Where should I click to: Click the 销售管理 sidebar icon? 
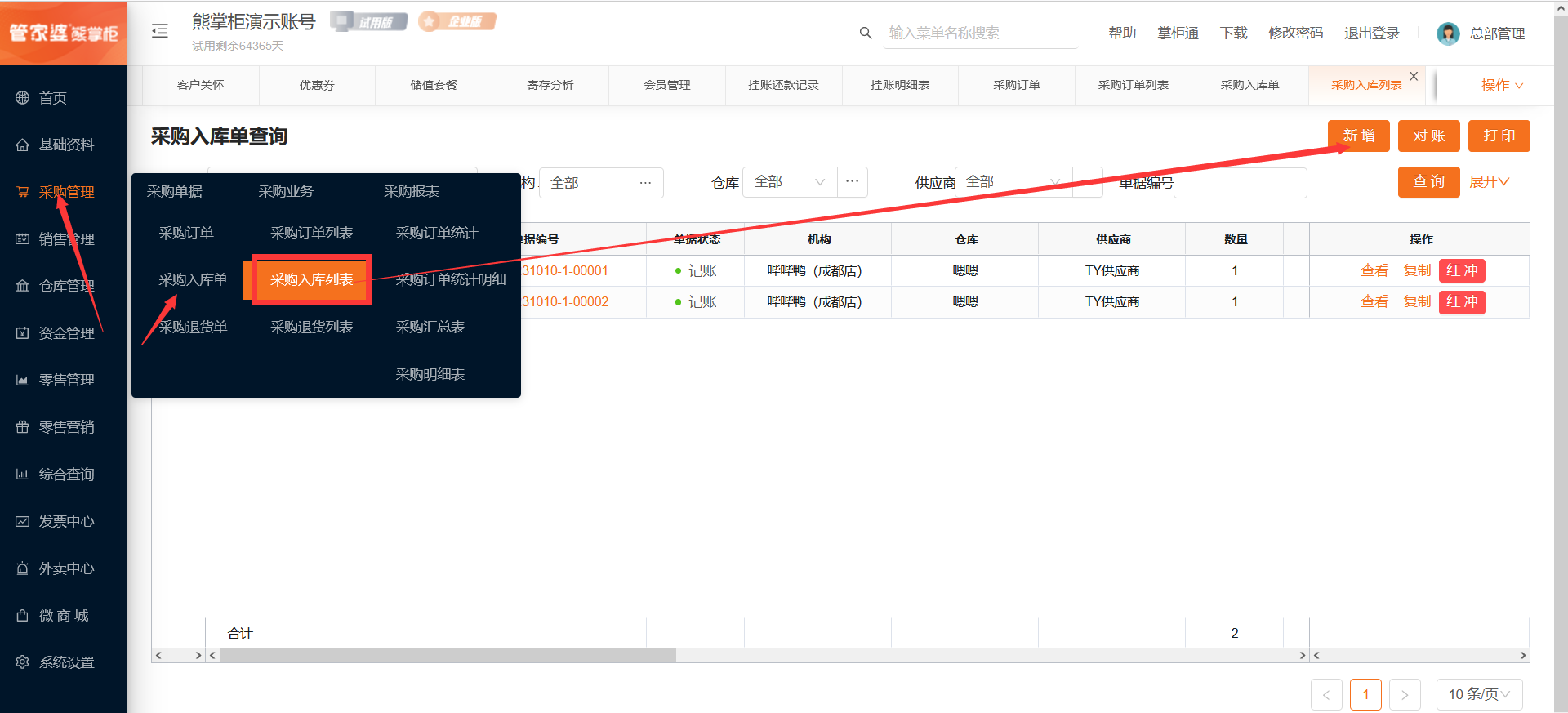[23, 239]
